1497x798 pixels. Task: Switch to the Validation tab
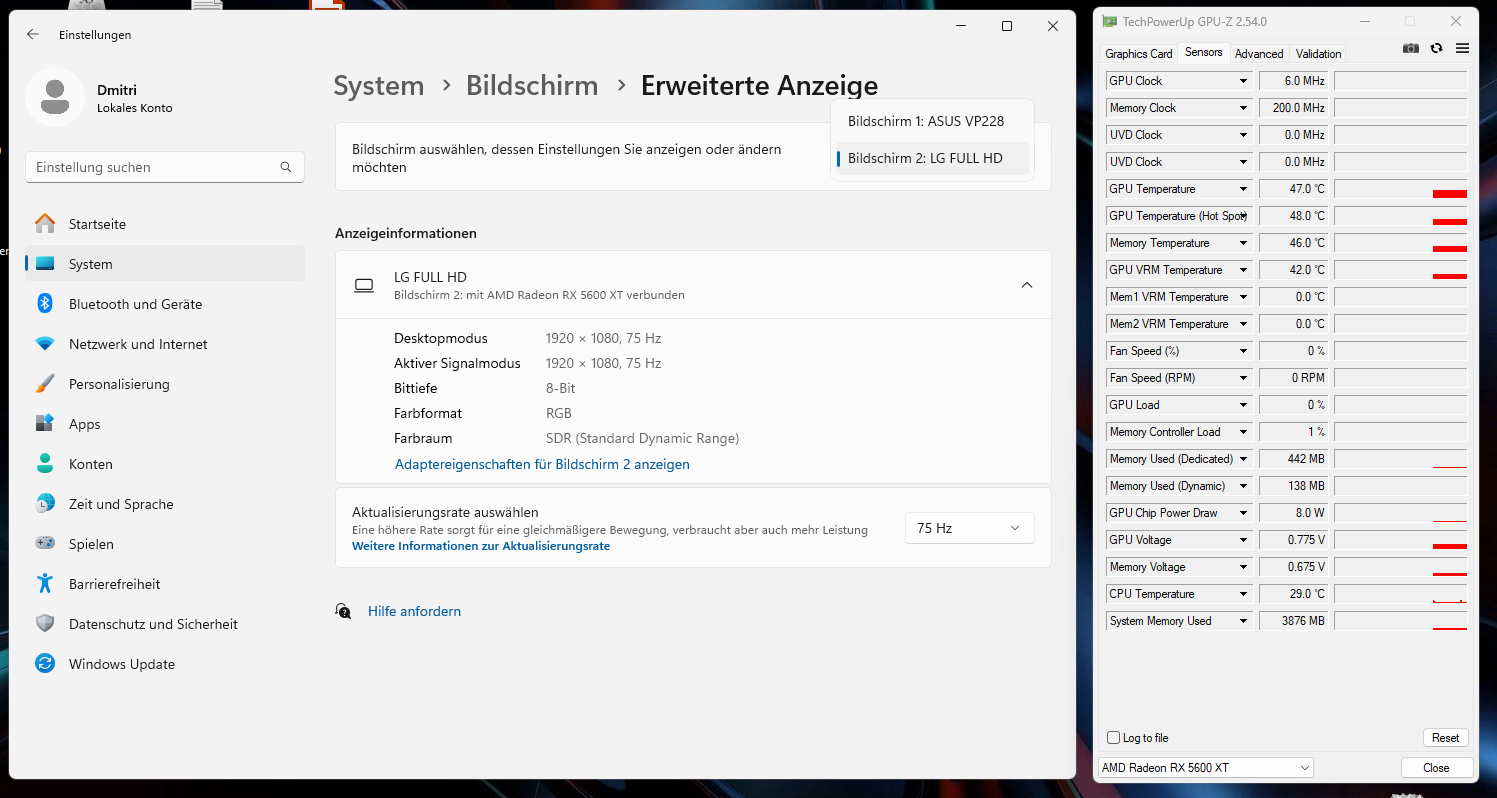click(1318, 54)
